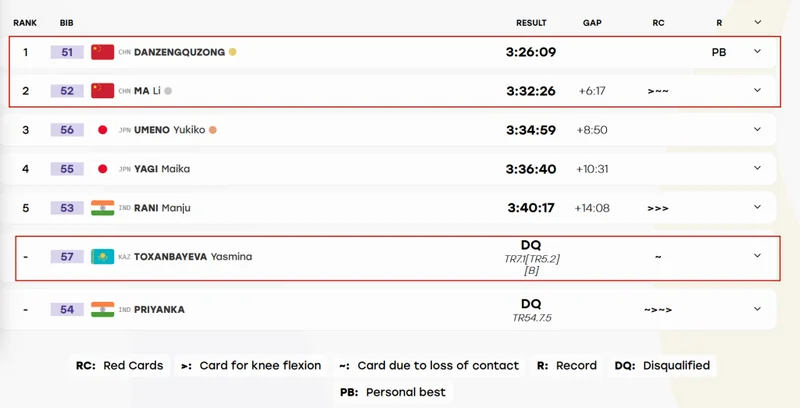Click Japan flag beside UMENO Yukiko
Image resolution: width=800 pixels, height=408 pixels.
click(103, 130)
